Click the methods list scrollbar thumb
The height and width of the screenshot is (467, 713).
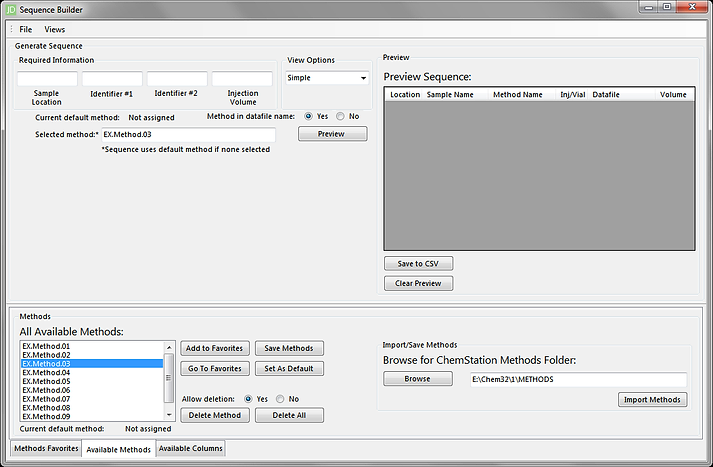(x=169, y=378)
